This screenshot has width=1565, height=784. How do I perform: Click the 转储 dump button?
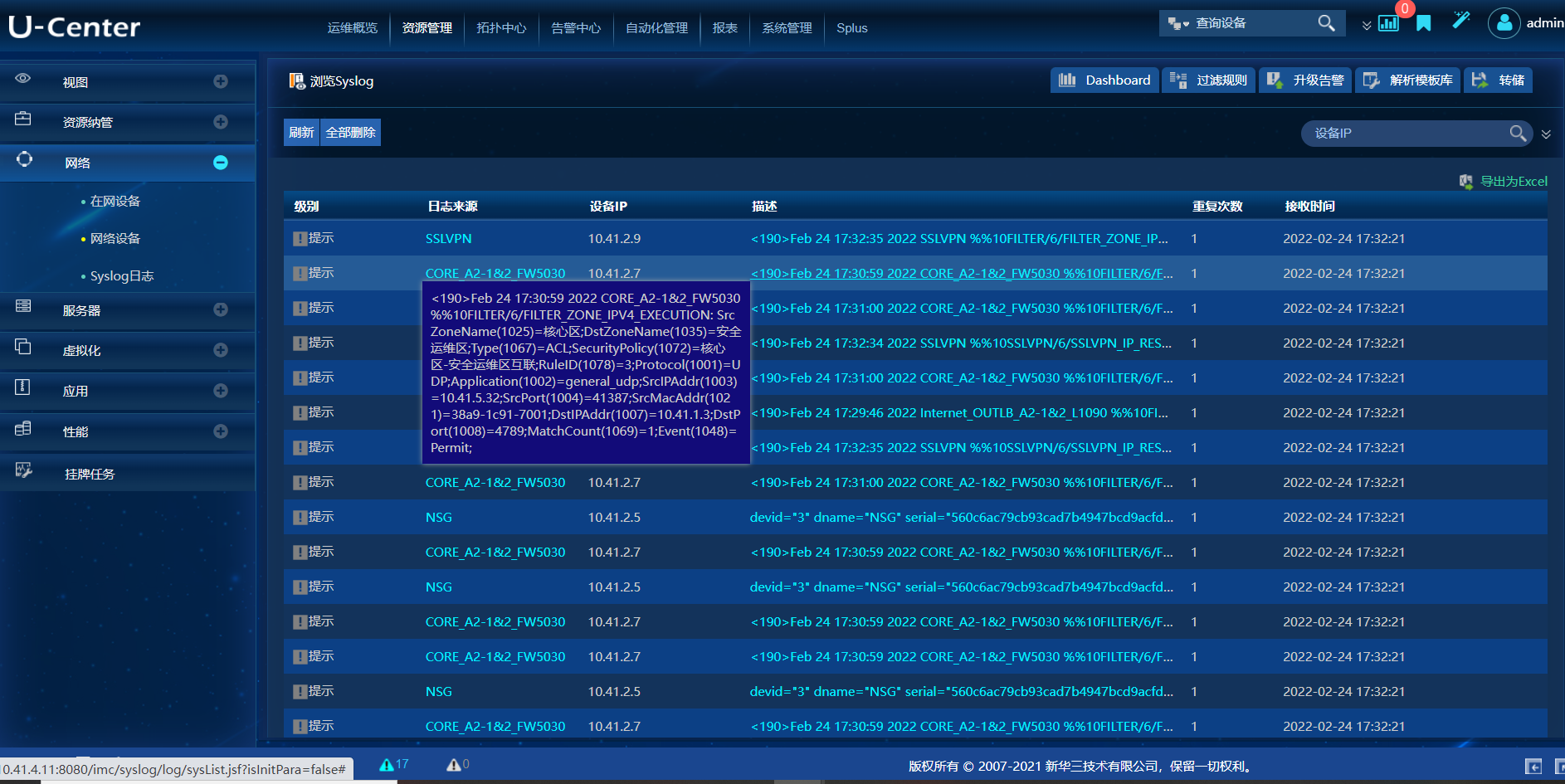coord(1498,80)
